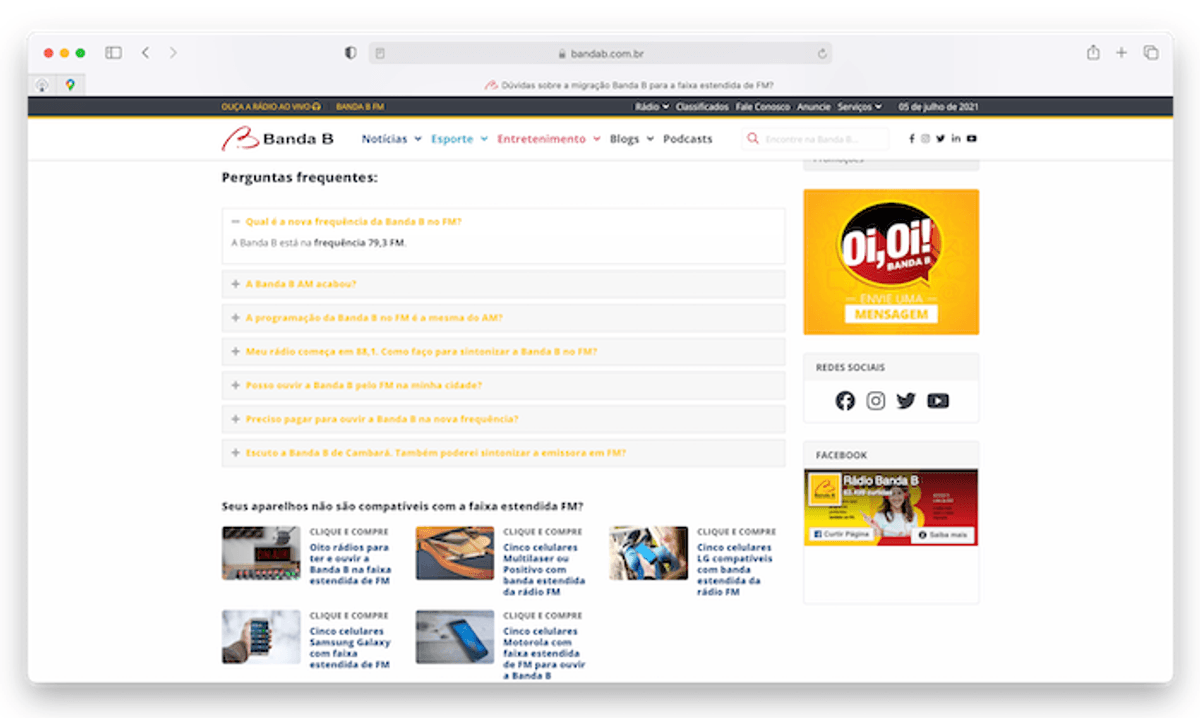Expand 'Preciso pagar para ouvir' question

point(503,419)
